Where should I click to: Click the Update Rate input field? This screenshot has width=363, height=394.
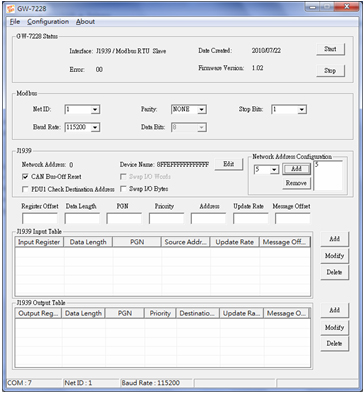pos(251,219)
